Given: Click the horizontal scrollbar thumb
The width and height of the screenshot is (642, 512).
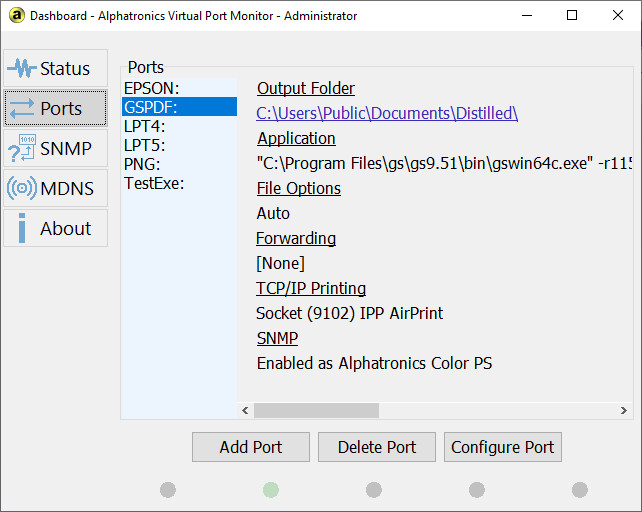Looking at the screenshot, I should coord(316,410).
